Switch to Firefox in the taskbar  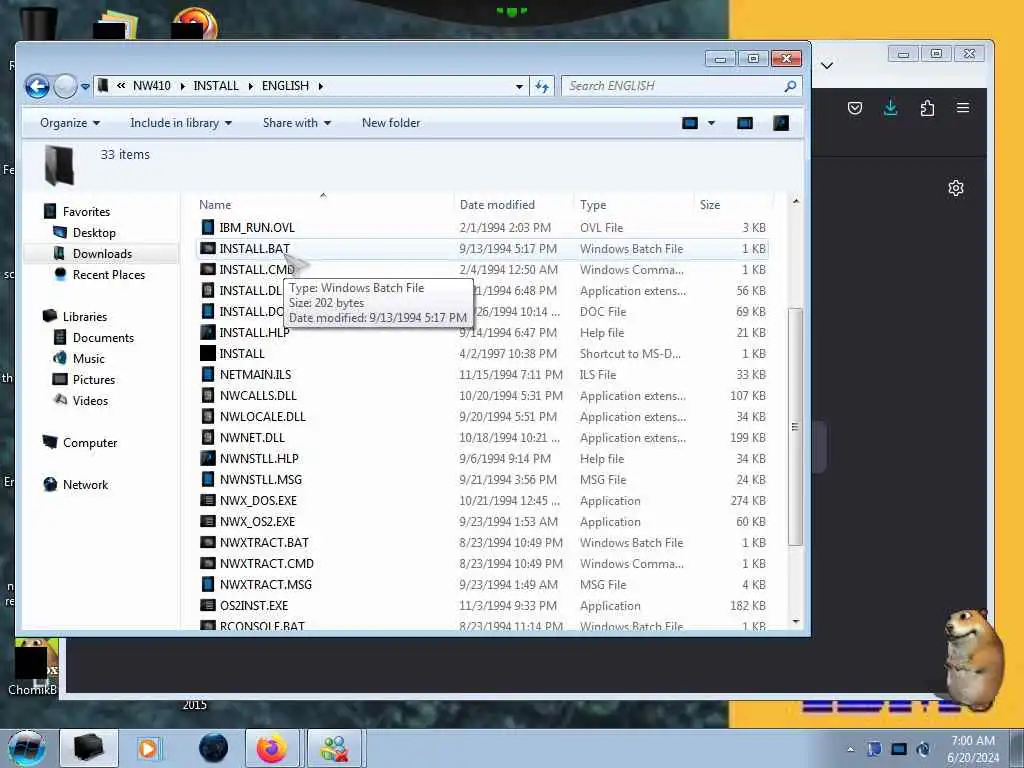point(272,748)
